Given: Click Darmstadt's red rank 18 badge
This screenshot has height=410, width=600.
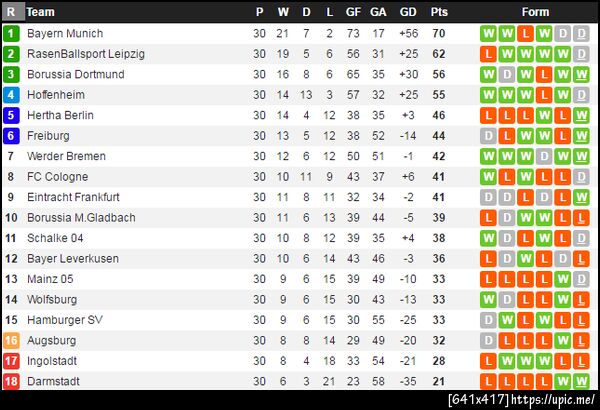Looking at the screenshot, I should point(11,381).
